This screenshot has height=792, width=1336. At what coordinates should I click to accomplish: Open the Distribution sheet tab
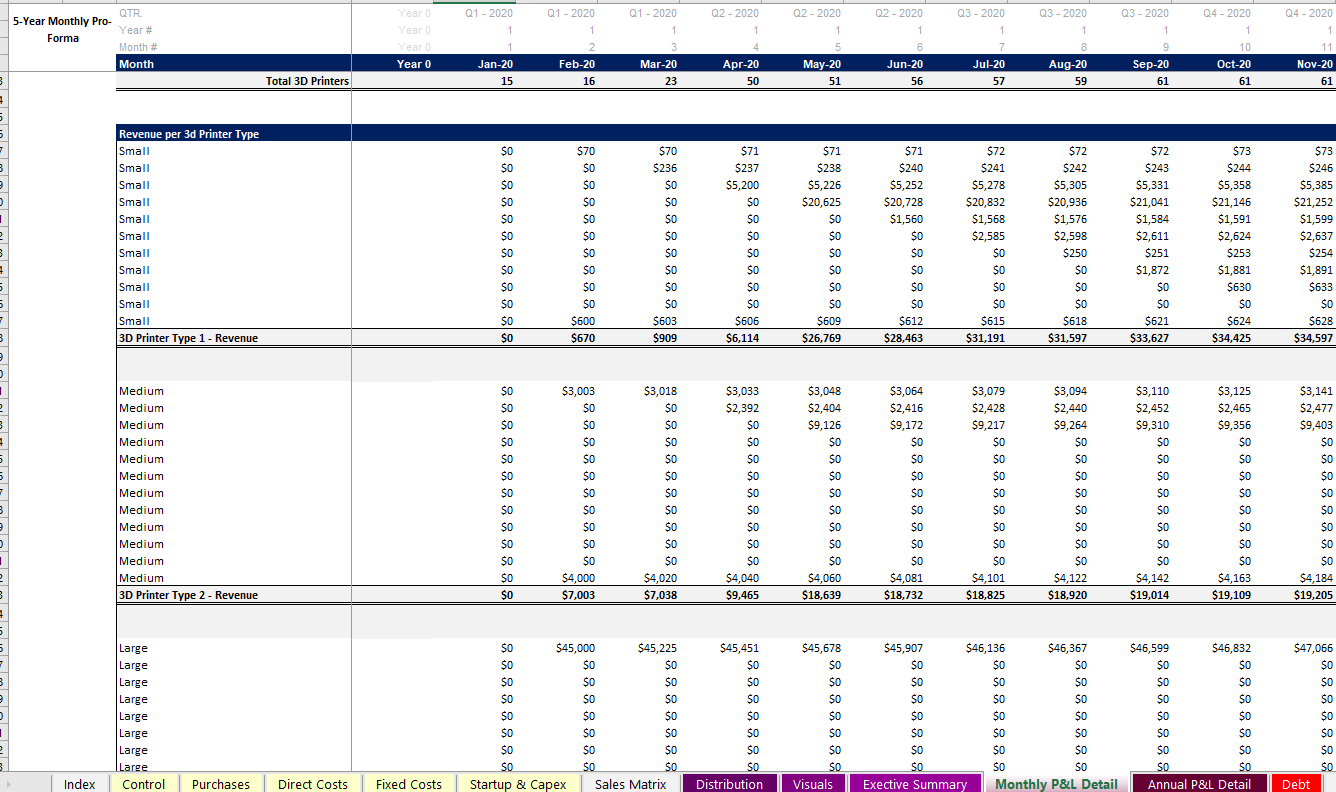click(x=729, y=784)
